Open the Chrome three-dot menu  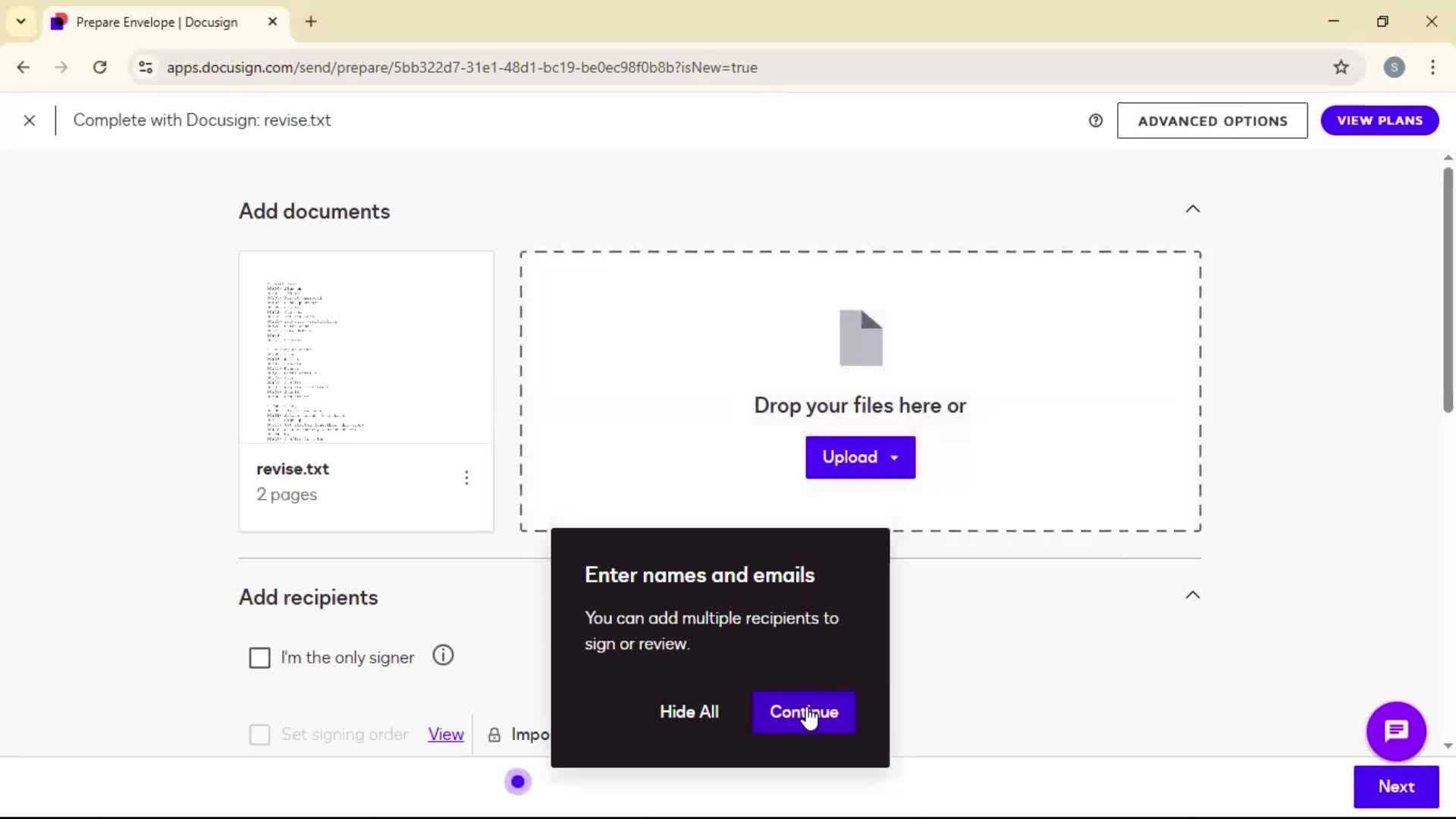(1432, 67)
